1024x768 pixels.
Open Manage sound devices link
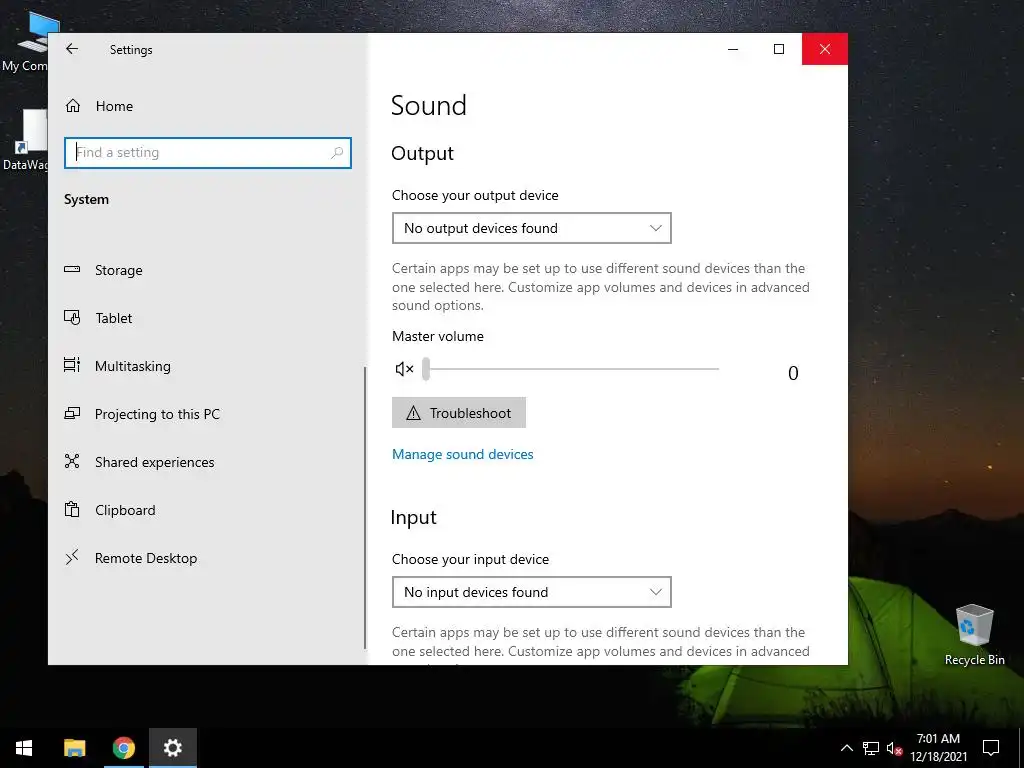(462, 455)
